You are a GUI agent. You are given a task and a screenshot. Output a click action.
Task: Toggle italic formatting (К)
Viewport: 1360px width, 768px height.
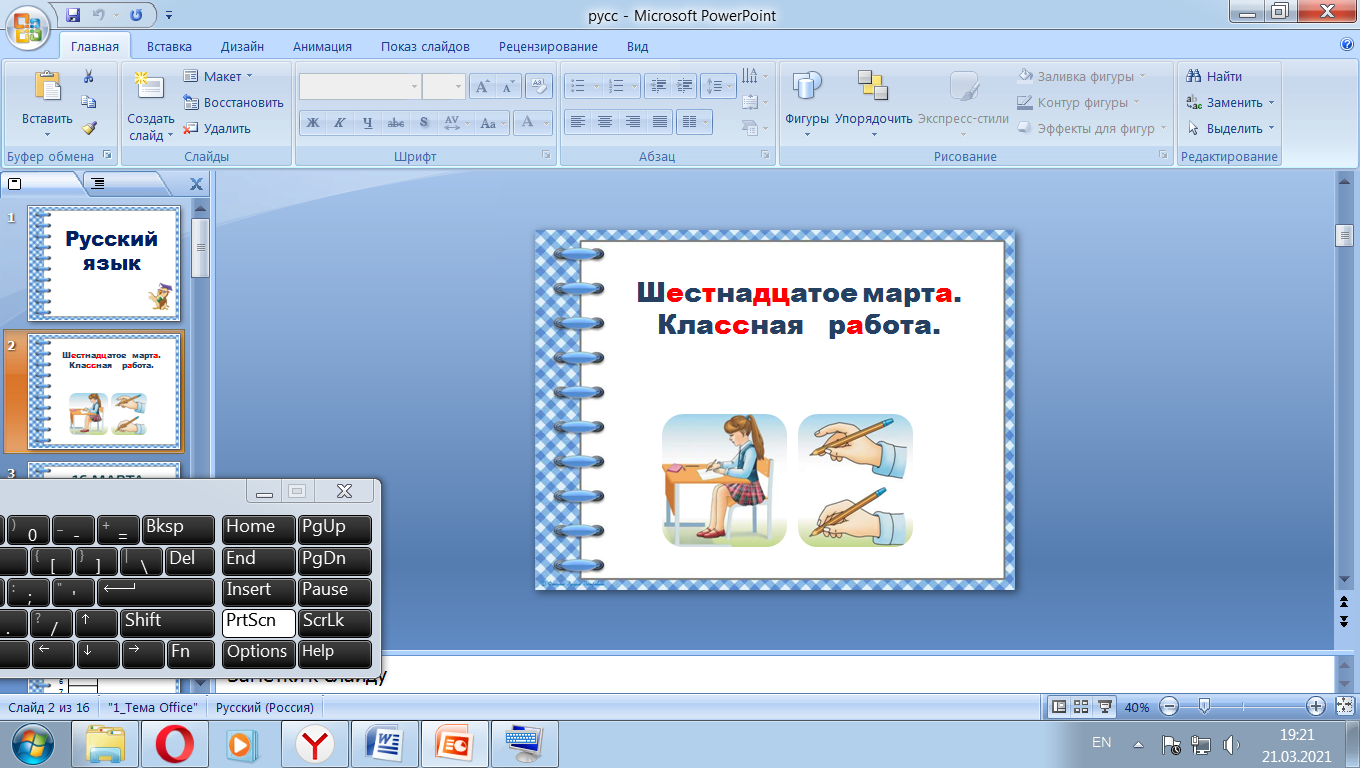(340, 123)
